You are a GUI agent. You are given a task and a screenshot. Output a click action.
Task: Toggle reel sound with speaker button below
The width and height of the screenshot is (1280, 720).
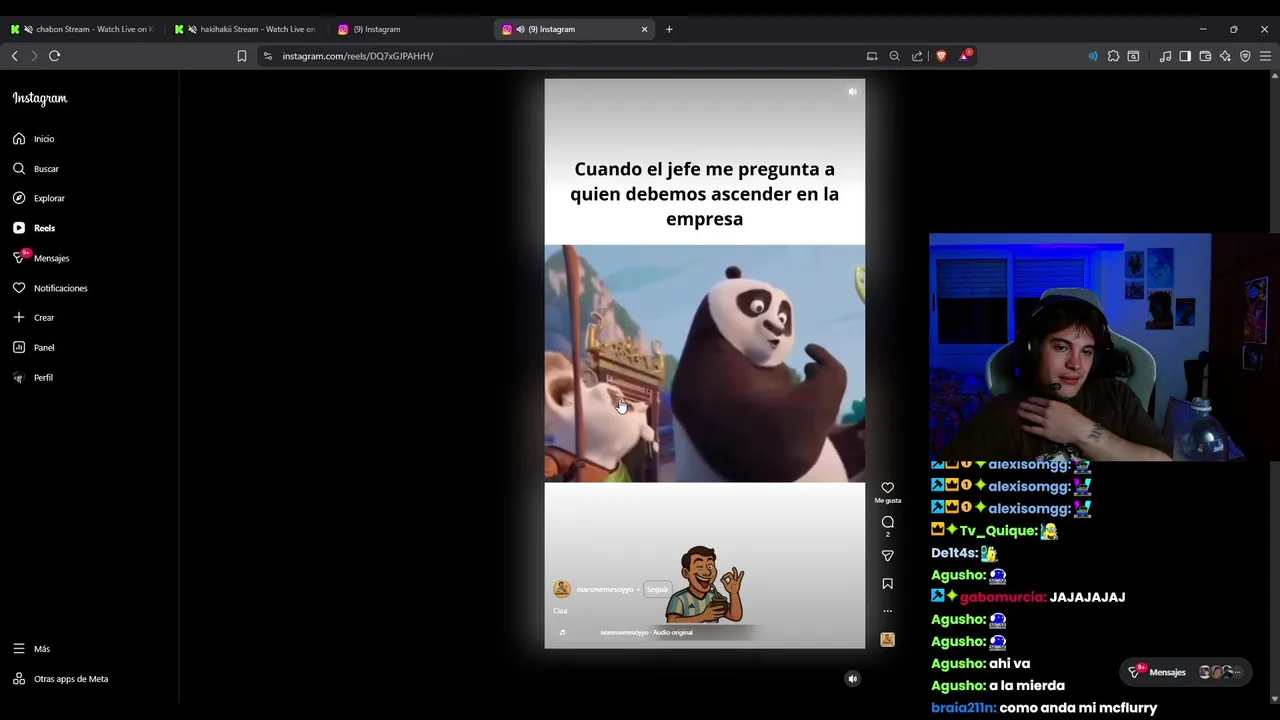pos(853,679)
